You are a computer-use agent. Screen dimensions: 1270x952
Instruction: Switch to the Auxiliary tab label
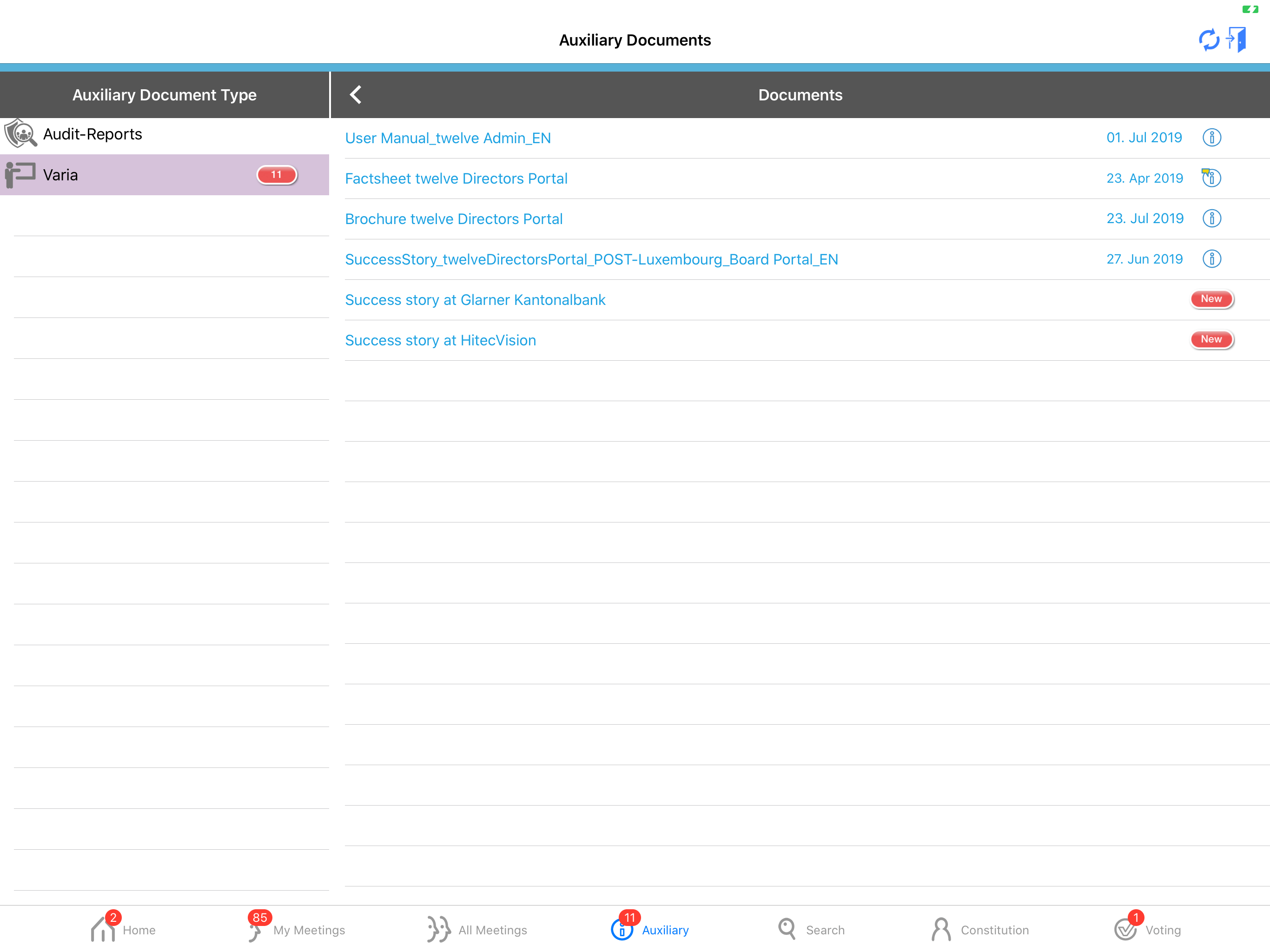pos(665,930)
